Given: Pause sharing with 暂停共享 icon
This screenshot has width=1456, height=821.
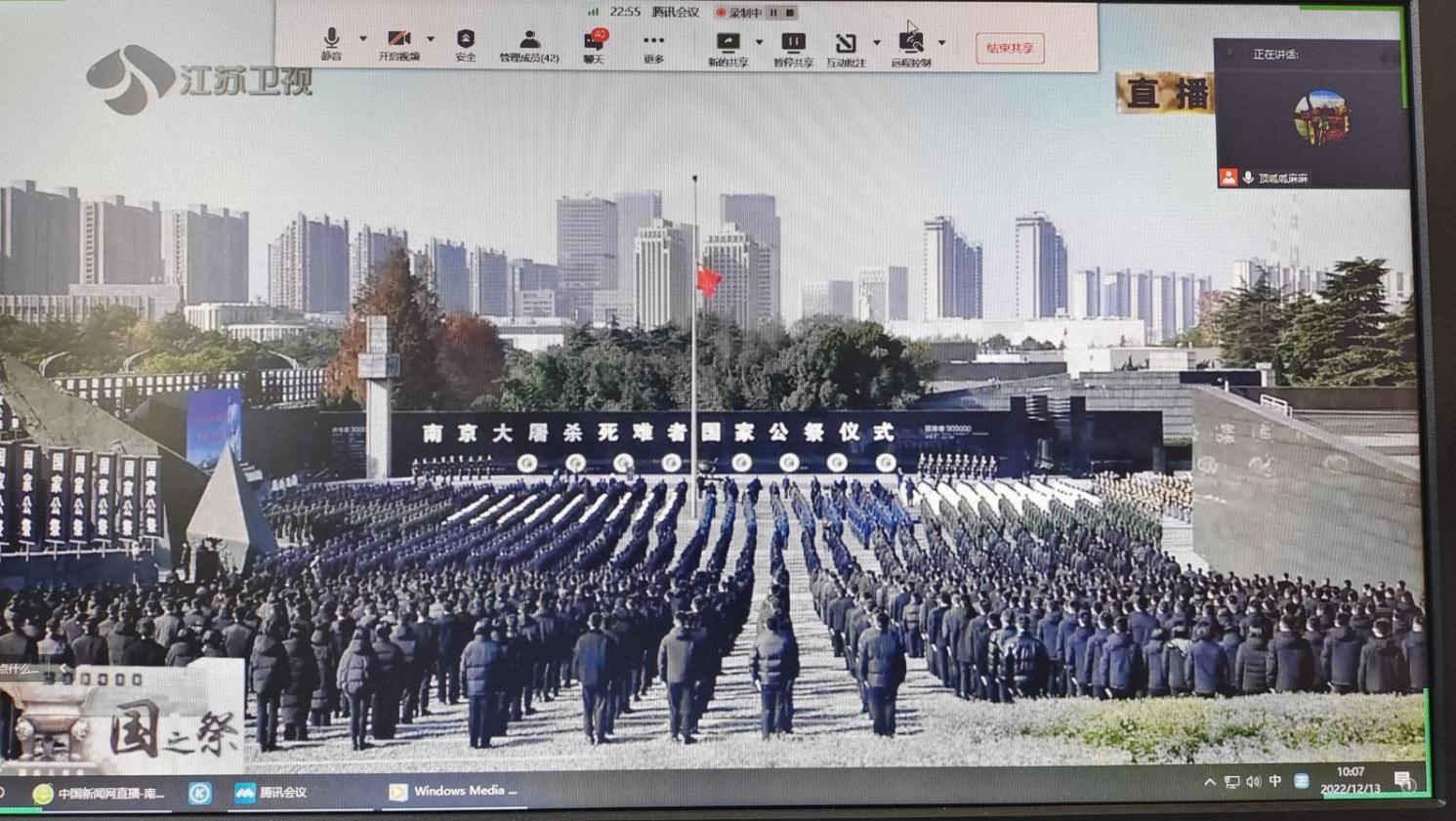Looking at the screenshot, I should tap(793, 43).
